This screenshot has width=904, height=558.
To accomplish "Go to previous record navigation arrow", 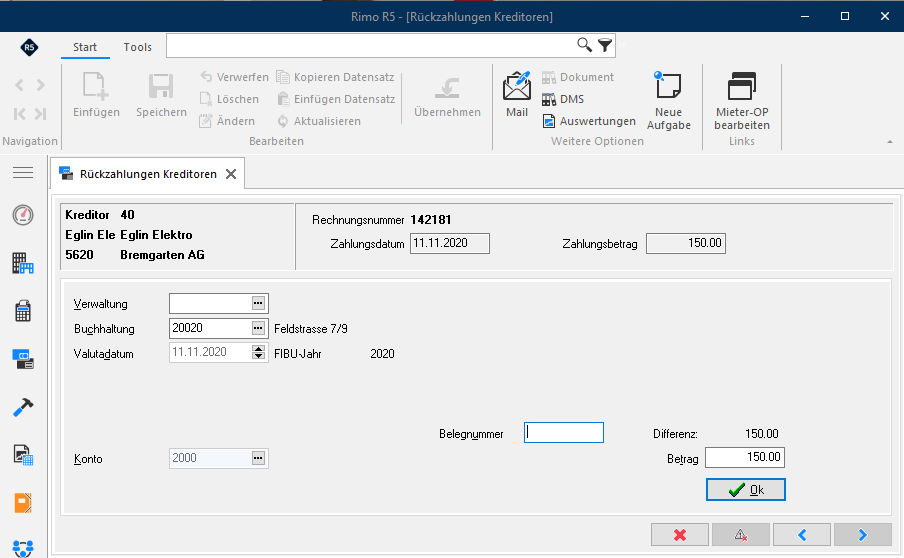I will pos(19,85).
